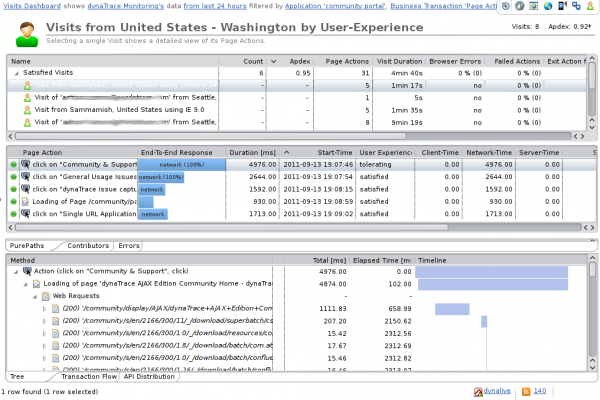Screen dimensions: 600x400
Task: Open the dynaTrace Monitoring's link
Action: [x=126, y=6]
